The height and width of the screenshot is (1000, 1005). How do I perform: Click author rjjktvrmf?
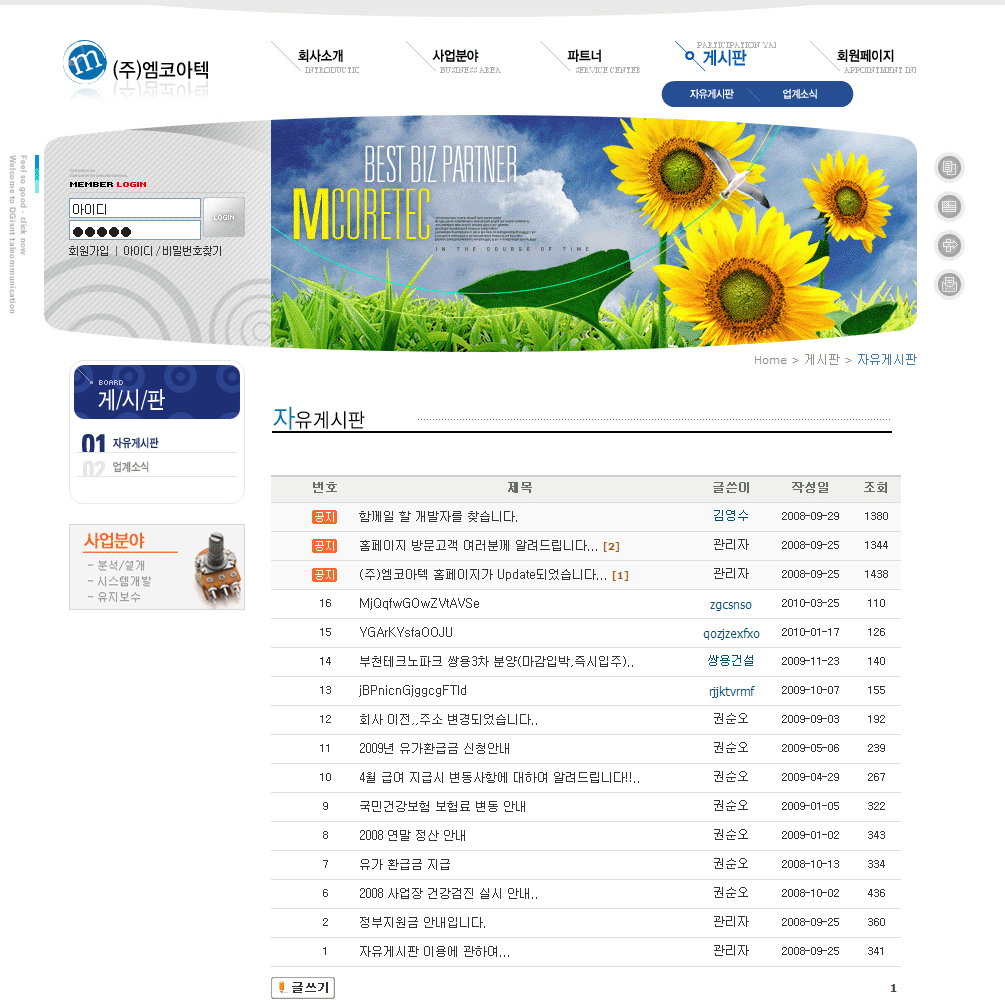coord(731,691)
